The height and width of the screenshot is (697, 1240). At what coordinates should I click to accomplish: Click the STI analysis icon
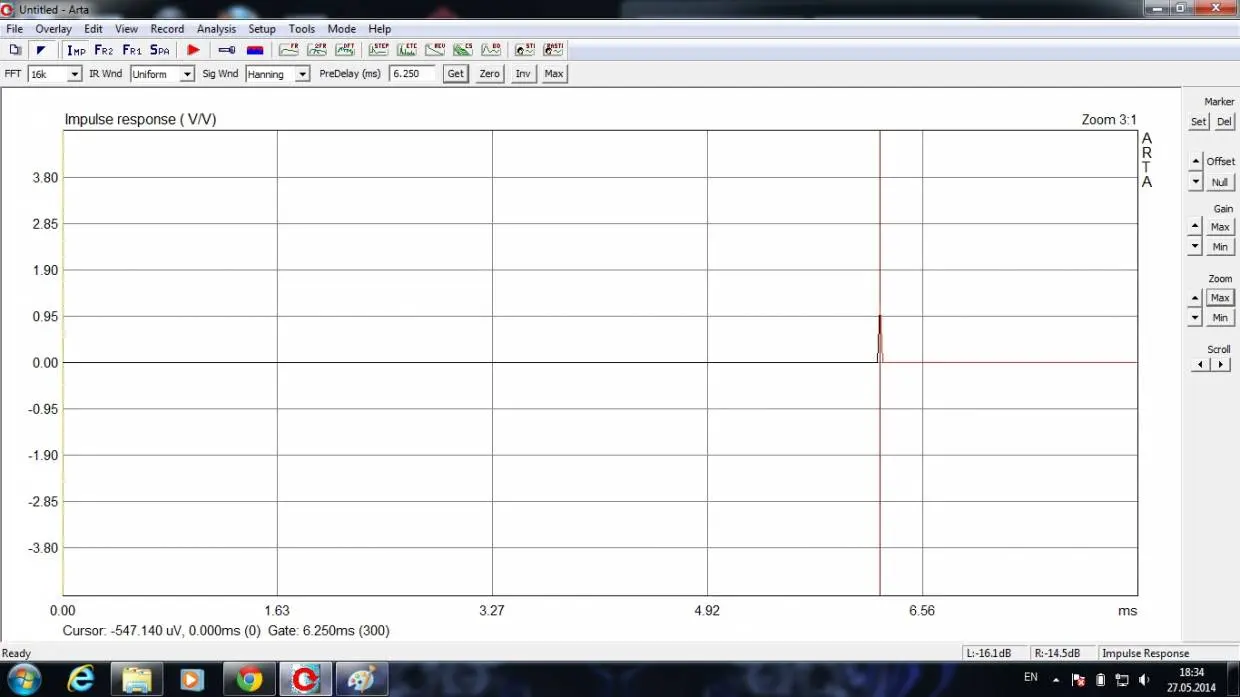tap(525, 49)
